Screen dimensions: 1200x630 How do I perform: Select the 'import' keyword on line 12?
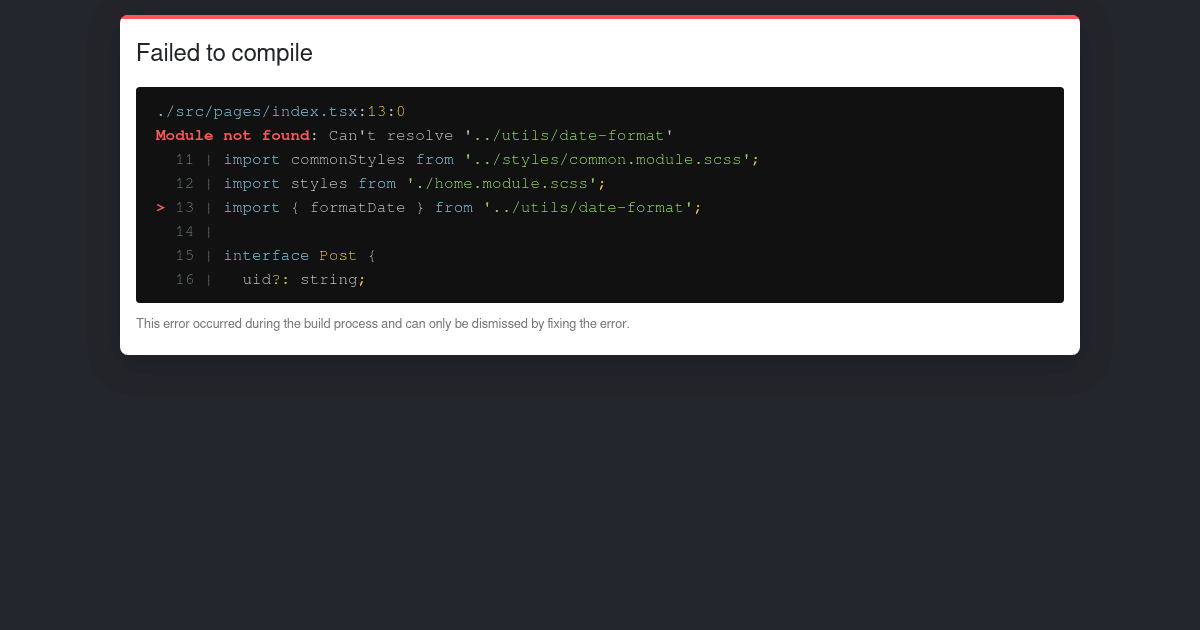point(252,183)
